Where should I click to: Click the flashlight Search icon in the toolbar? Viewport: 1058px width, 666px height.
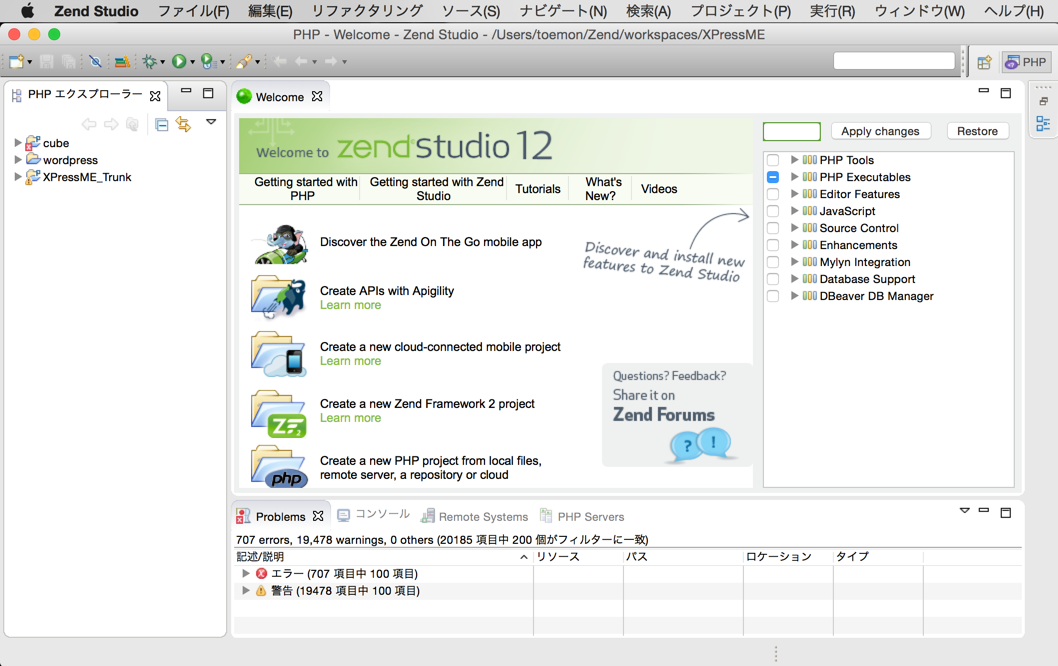[244, 61]
